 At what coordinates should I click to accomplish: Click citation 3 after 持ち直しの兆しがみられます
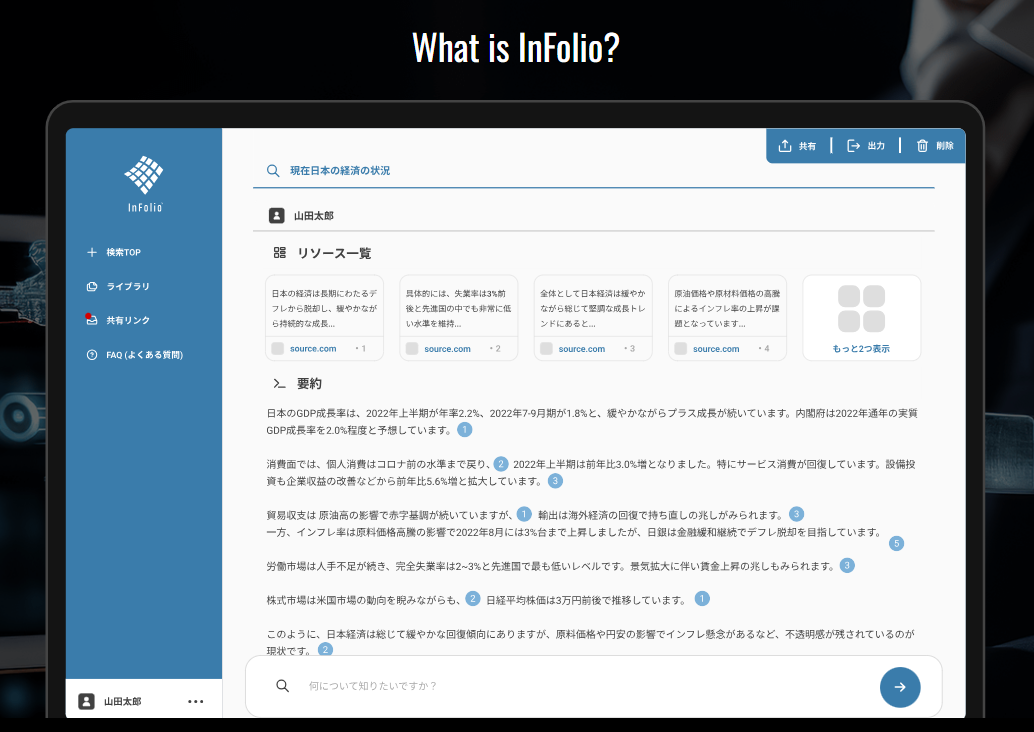point(797,514)
